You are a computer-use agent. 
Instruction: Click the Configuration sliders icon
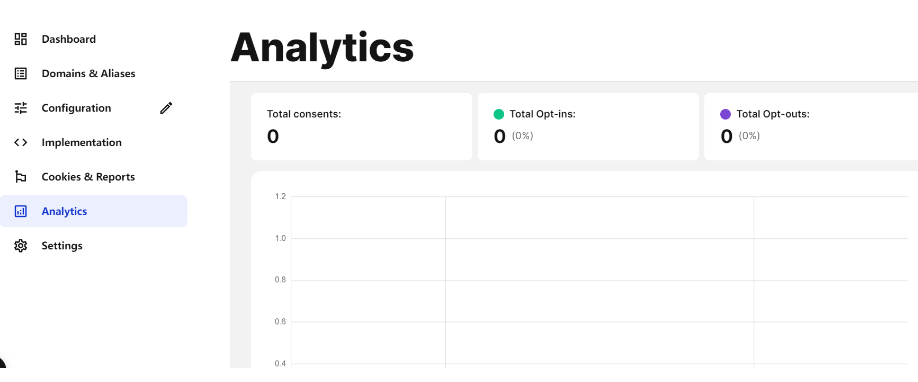[x=20, y=108]
